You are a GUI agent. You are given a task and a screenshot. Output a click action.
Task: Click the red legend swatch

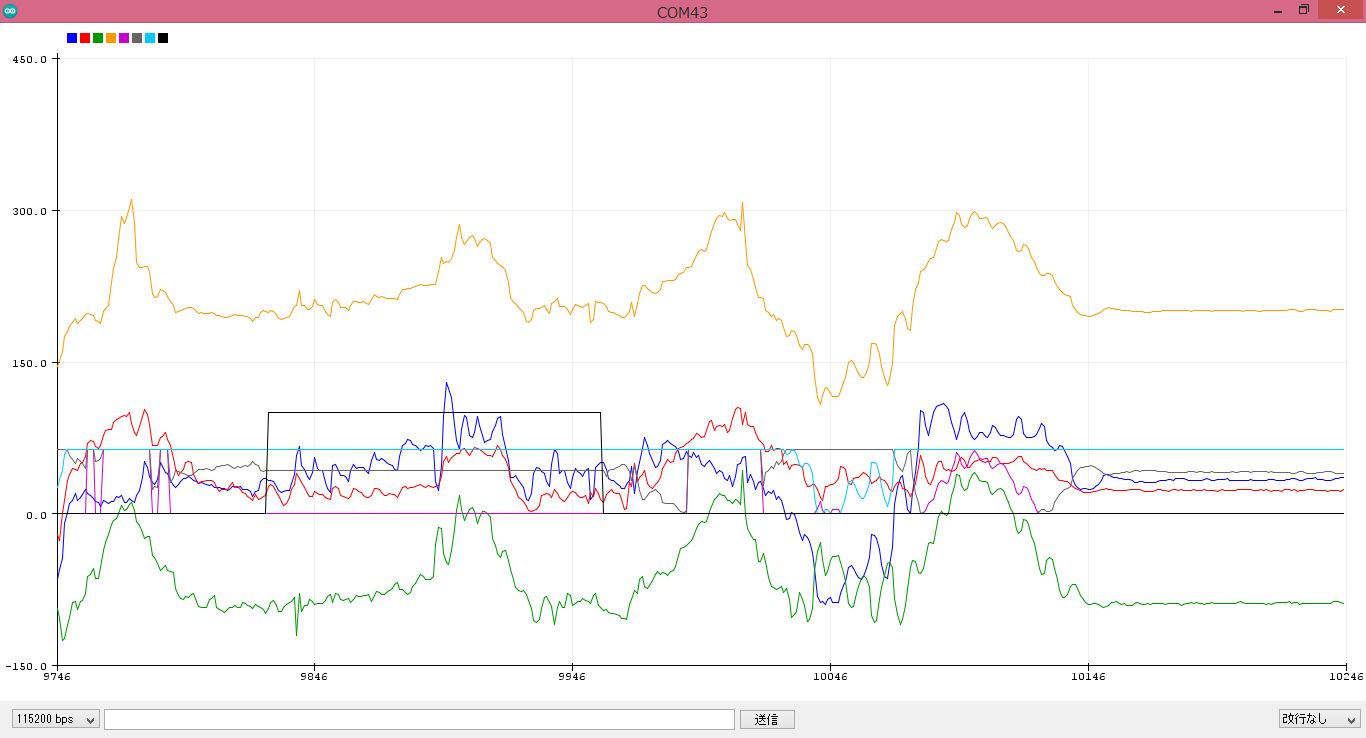(85, 38)
